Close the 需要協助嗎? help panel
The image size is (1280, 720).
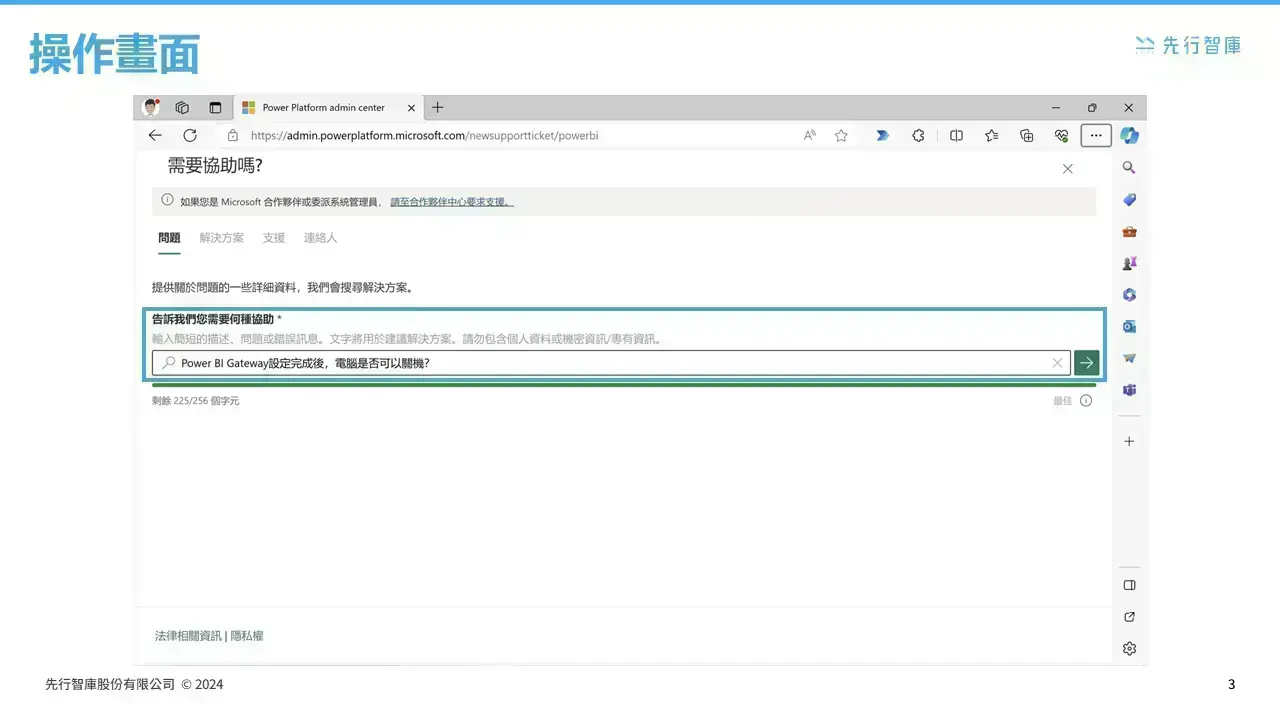click(1067, 169)
